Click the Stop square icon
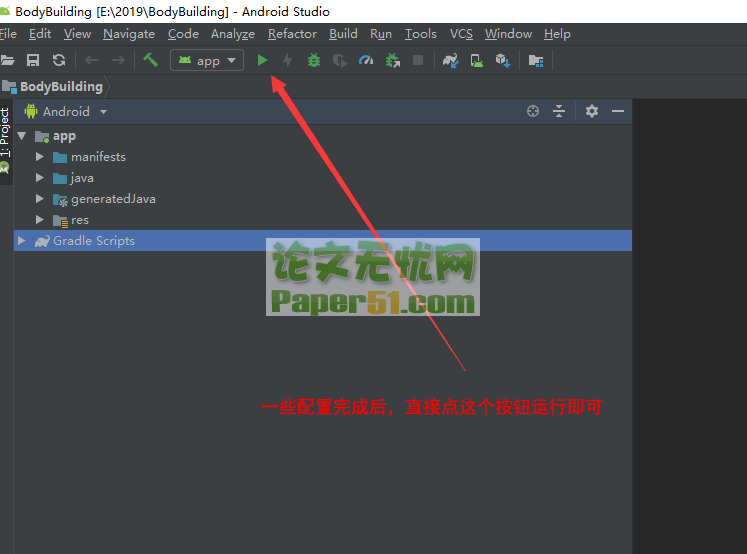Viewport: 747px width, 554px height. (418, 60)
